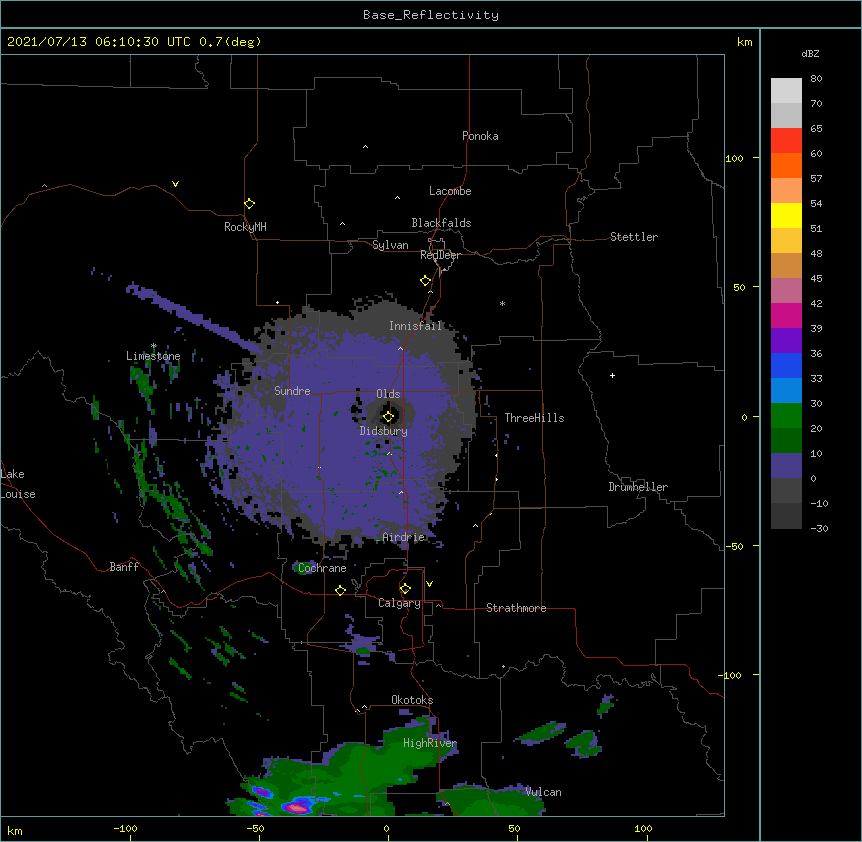This screenshot has height=842, width=862.
Task: Click the dBZ legend heading
Action: [x=810, y=53]
